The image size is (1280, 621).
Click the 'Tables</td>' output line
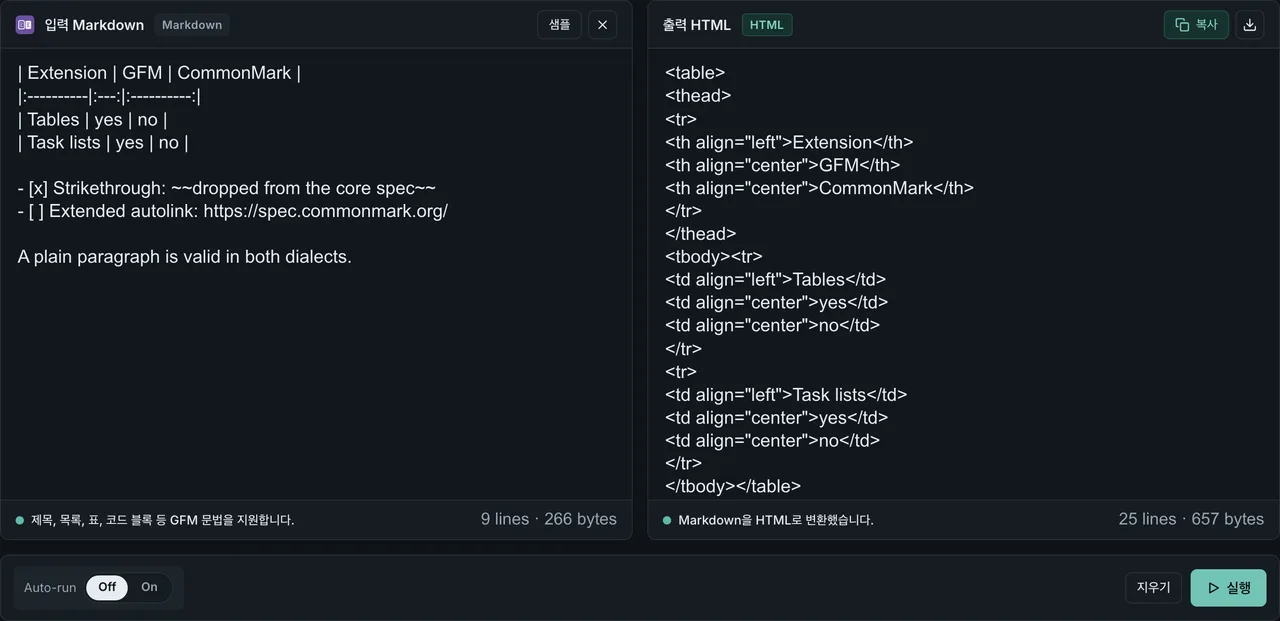point(776,280)
